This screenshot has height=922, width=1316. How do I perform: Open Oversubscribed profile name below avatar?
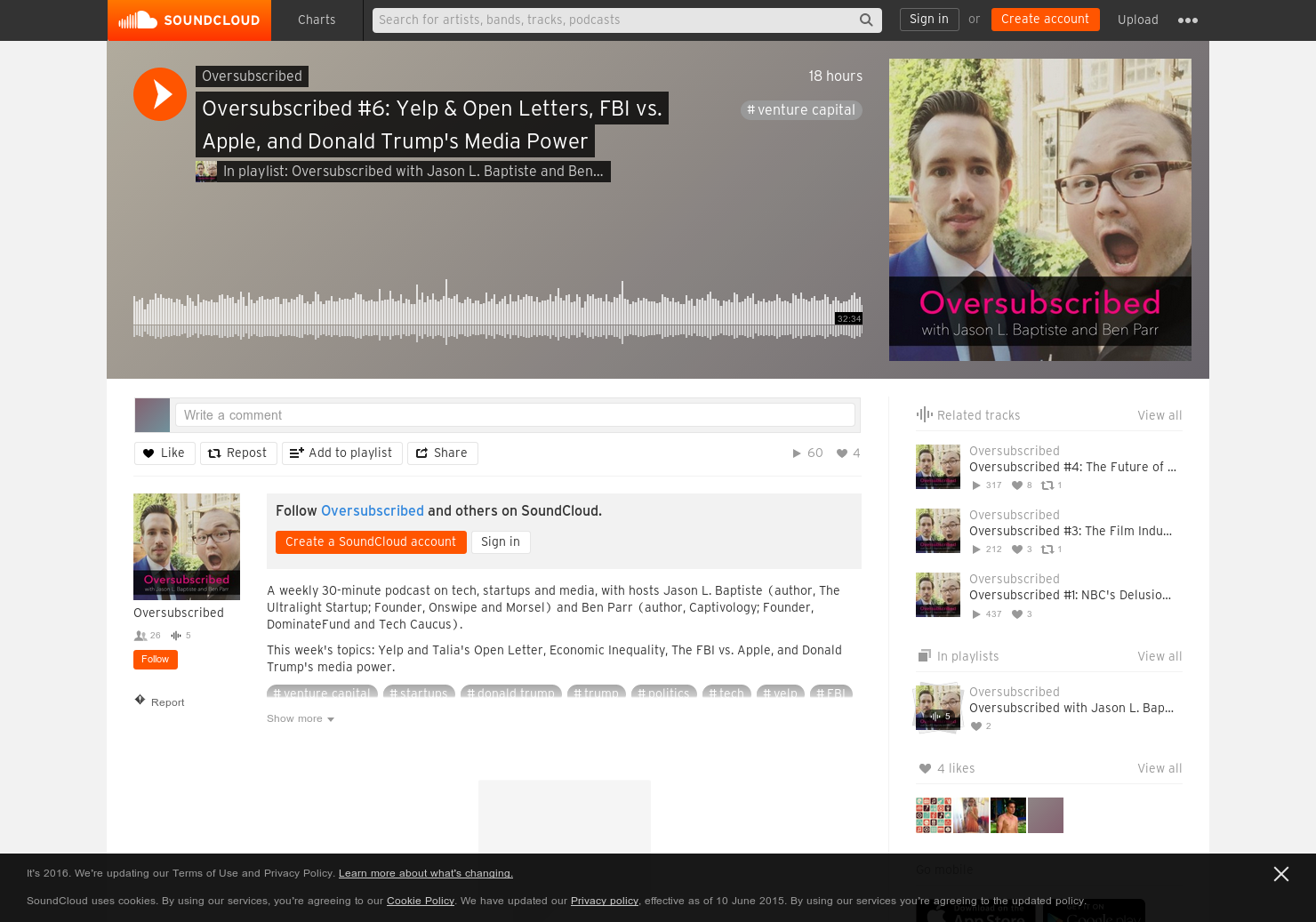[x=179, y=613]
